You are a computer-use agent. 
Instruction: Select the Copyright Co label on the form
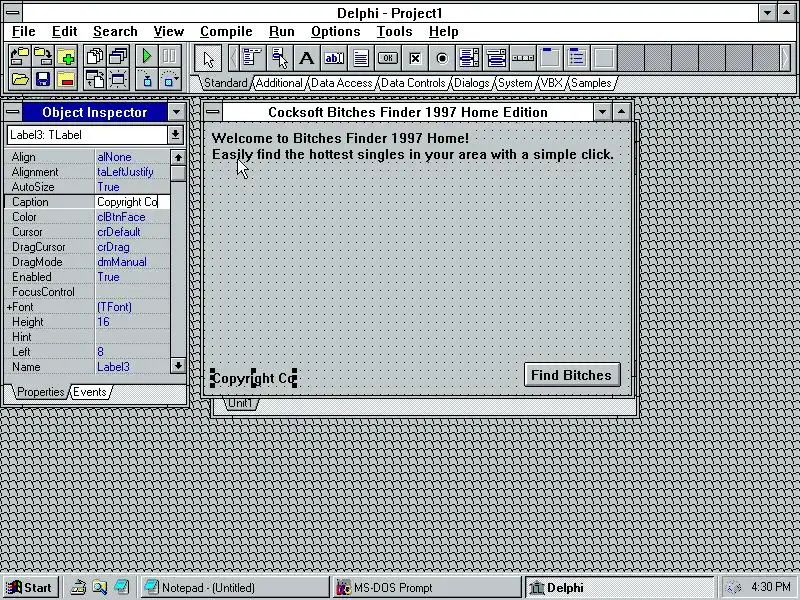[254, 379]
